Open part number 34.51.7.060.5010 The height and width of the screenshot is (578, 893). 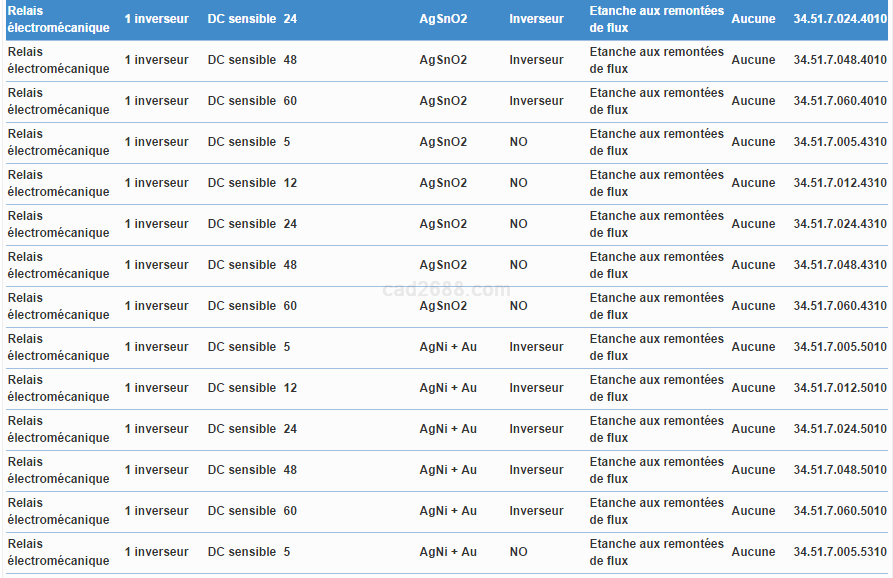pyautogui.click(x=839, y=511)
